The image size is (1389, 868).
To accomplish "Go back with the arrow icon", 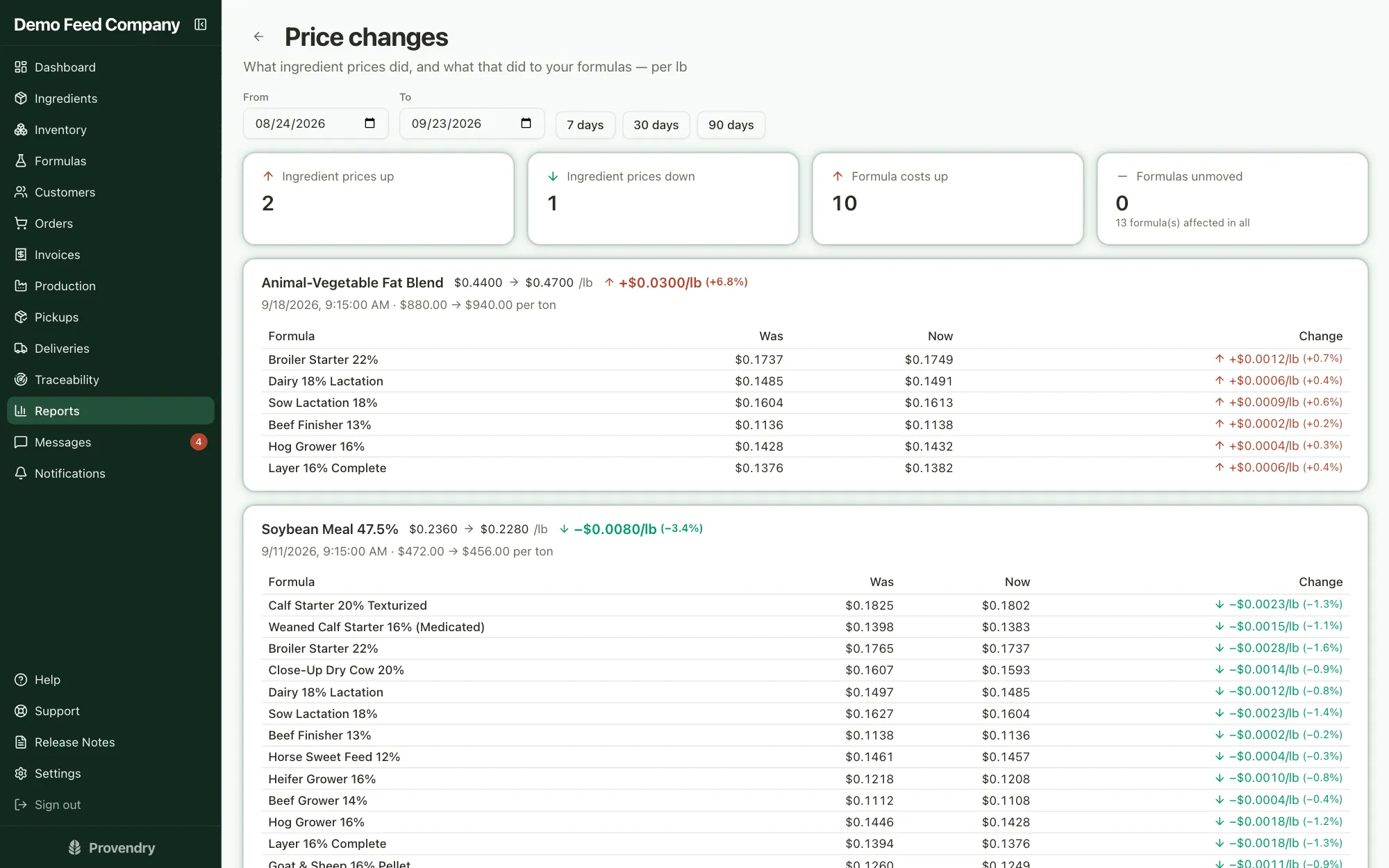I will point(258,37).
